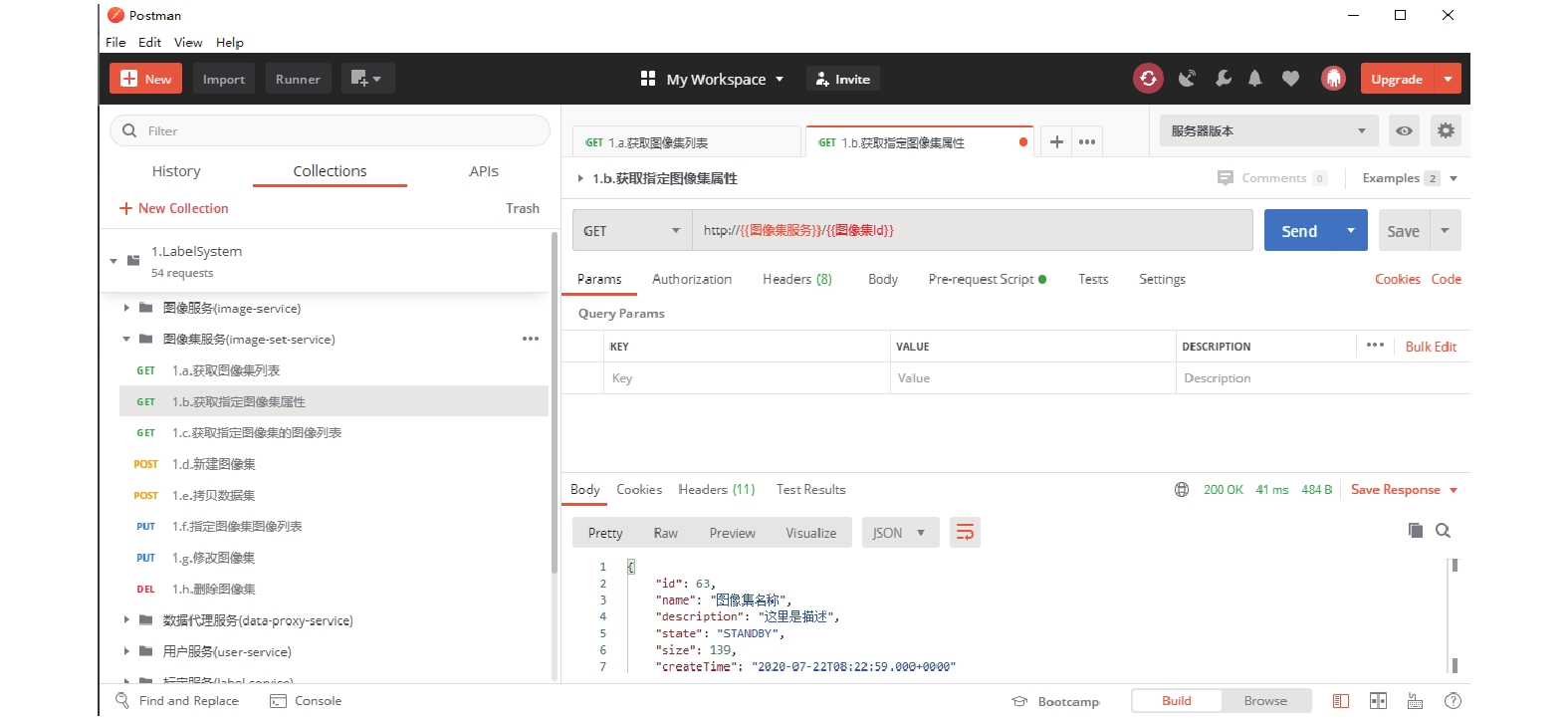The image size is (1568, 719).
Task: Click the heart icon in header
Action: coord(1290,79)
